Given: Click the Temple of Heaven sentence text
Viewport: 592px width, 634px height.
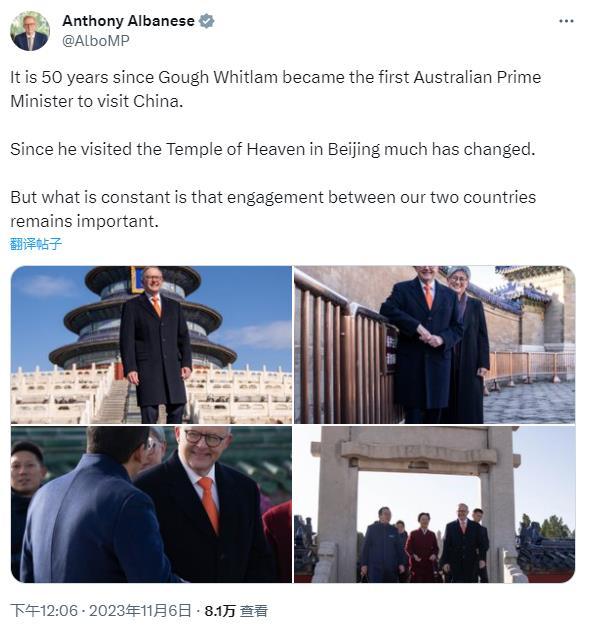Looking at the screenshot, I should click(x=273, y=149).
